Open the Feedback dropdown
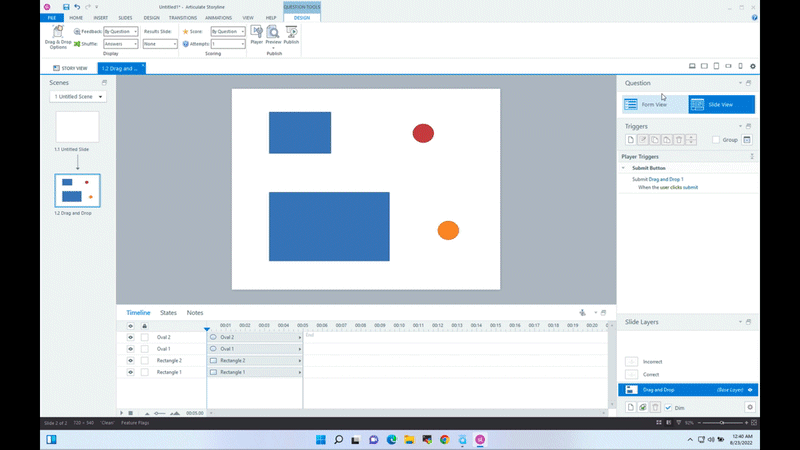Image resolution: width=800 pixels, height=450 pixels. tap(120, 31)
